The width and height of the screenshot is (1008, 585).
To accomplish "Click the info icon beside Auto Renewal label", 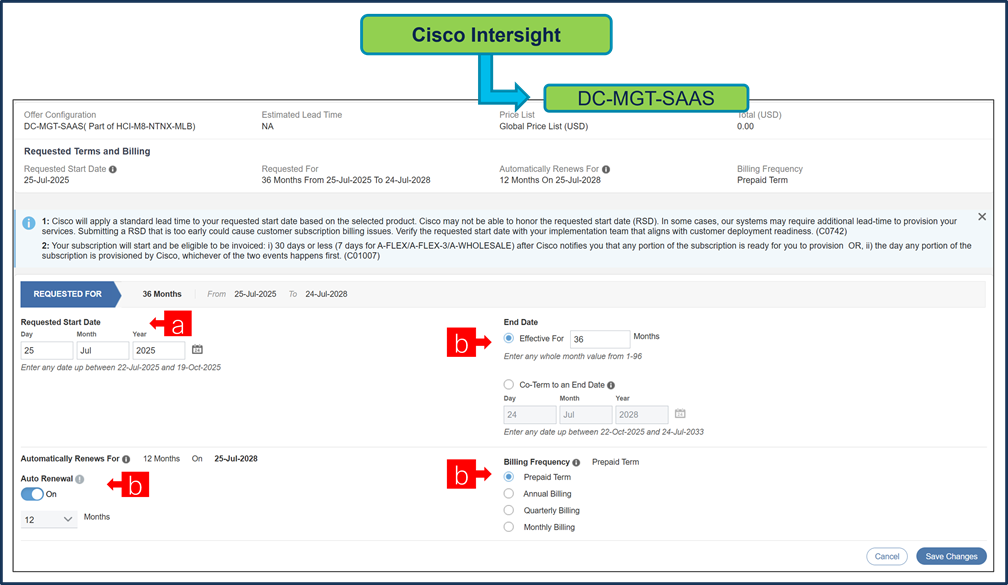I will (80, 479).
